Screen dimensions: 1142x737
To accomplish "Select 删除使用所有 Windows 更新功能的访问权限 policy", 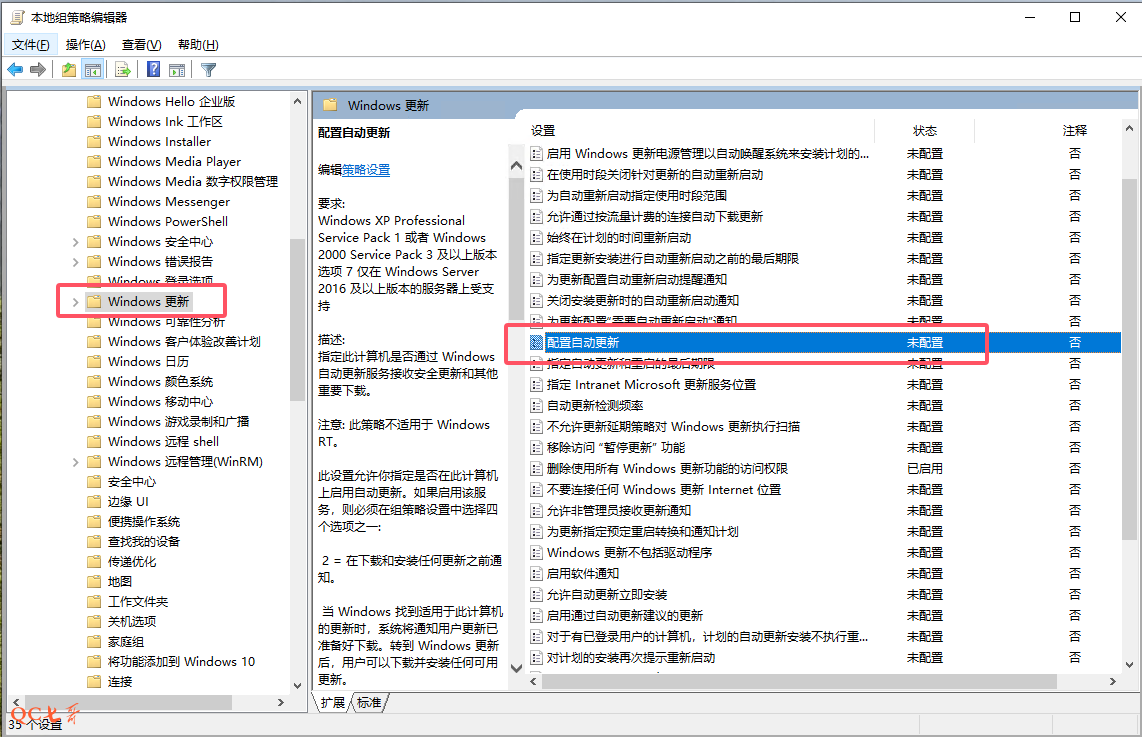I will [667, 468].
